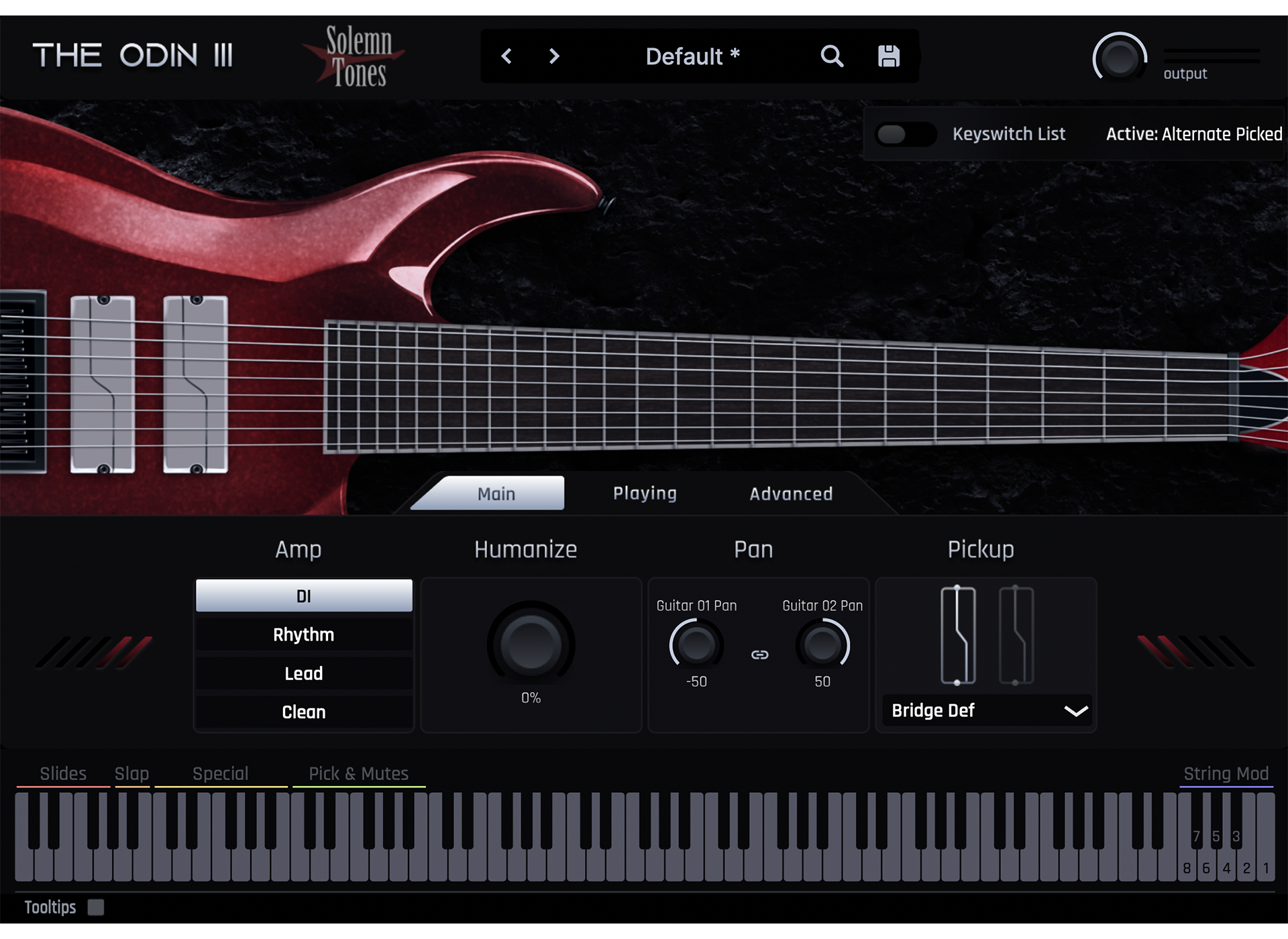Toggle the Keyswitch List switch
1288x939 pixels.
(x=906, y=134)
